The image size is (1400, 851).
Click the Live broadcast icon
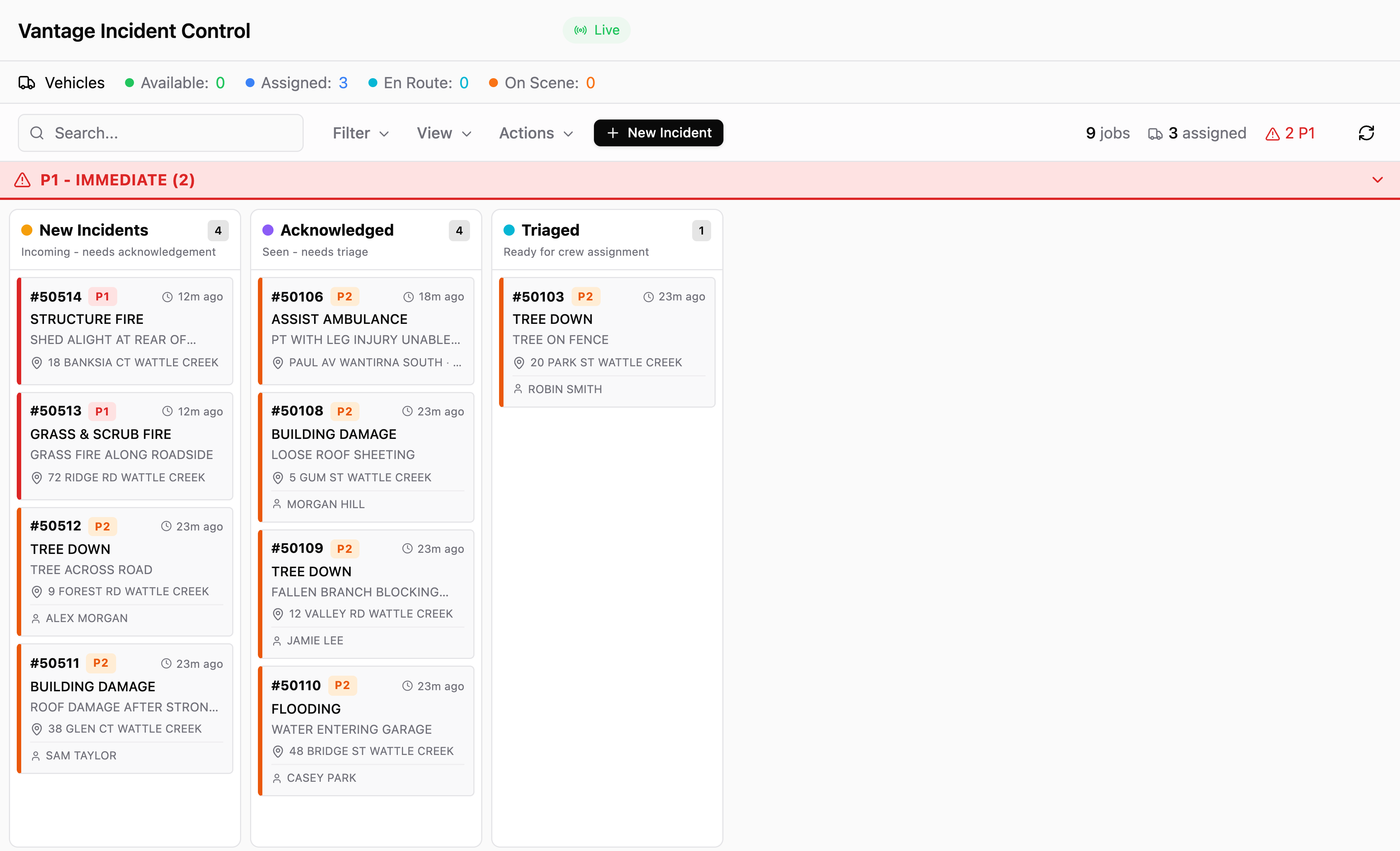[x=580, y=30]
